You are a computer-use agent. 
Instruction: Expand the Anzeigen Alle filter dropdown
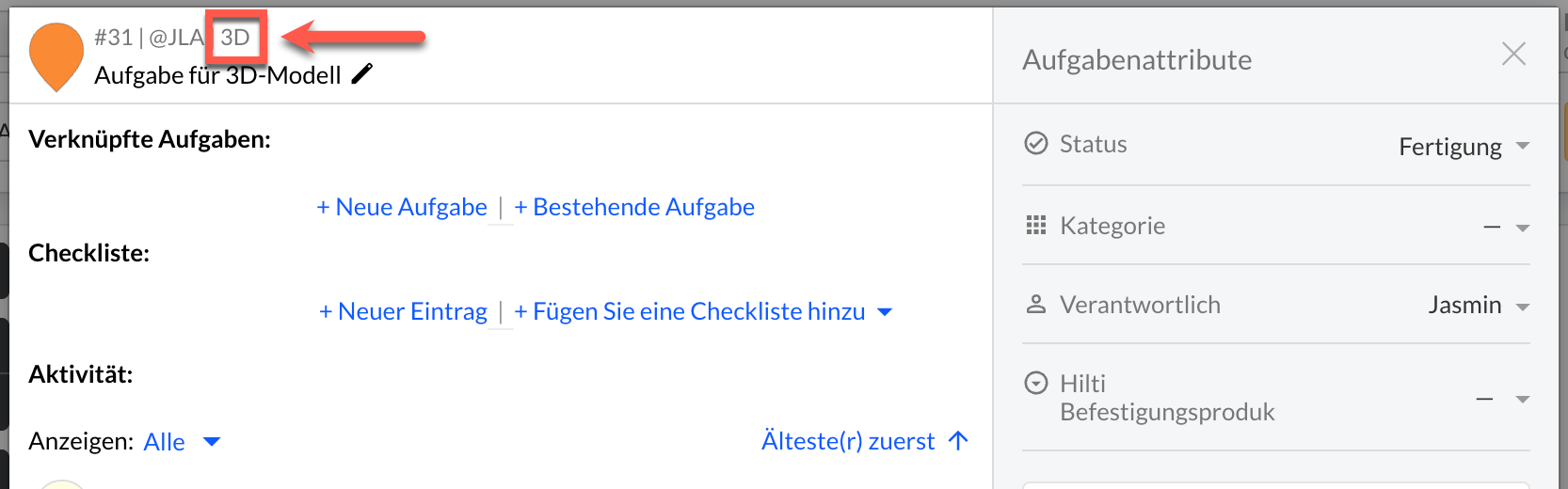tap(212, 442)
